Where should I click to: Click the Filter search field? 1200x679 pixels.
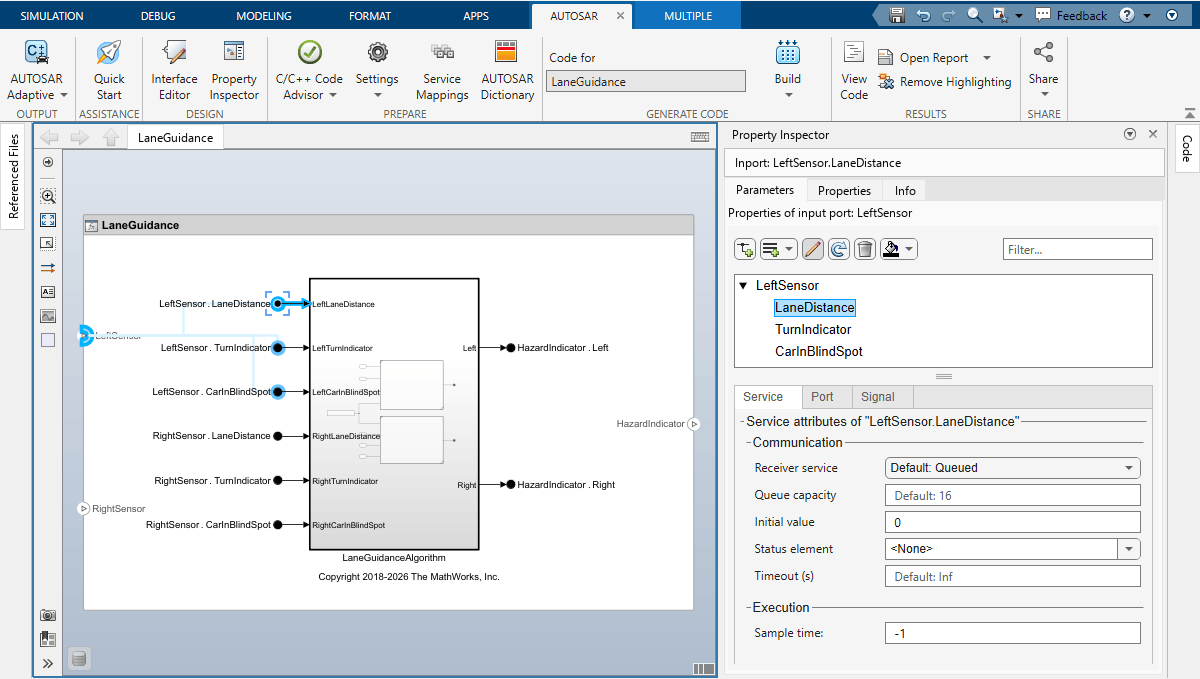1078,249
